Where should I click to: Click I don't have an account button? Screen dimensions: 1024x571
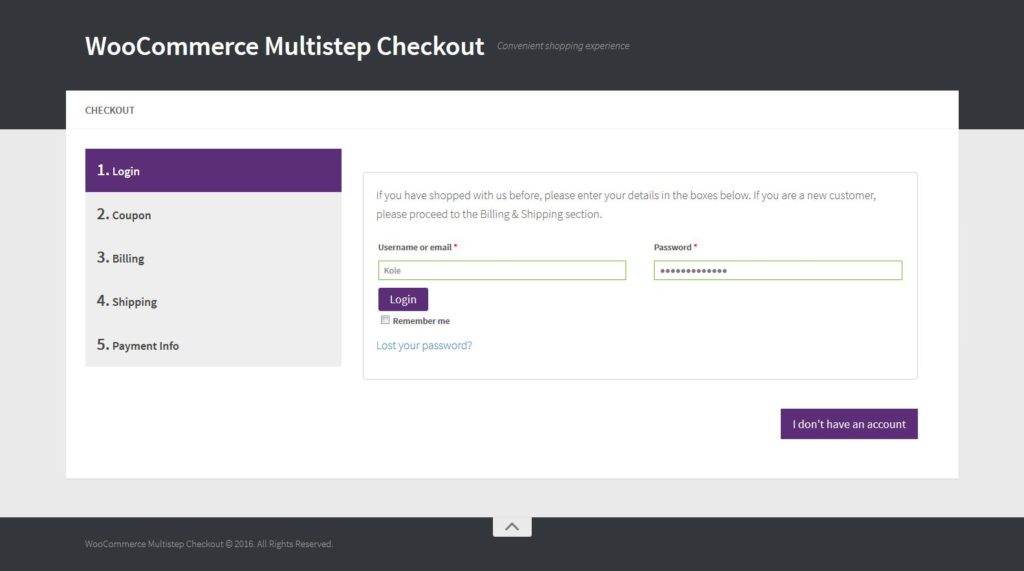click(x=849, y=424)
